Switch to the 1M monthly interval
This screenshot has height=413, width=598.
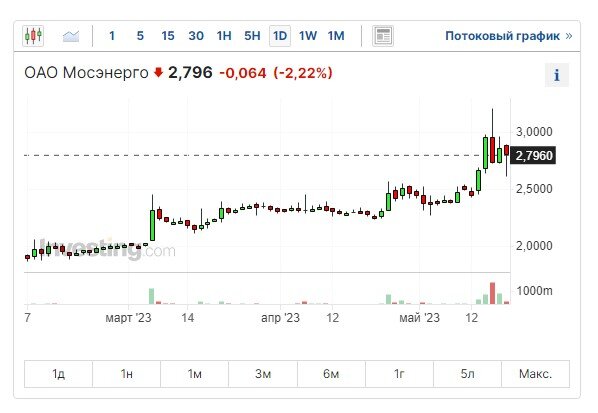[336, 36]
